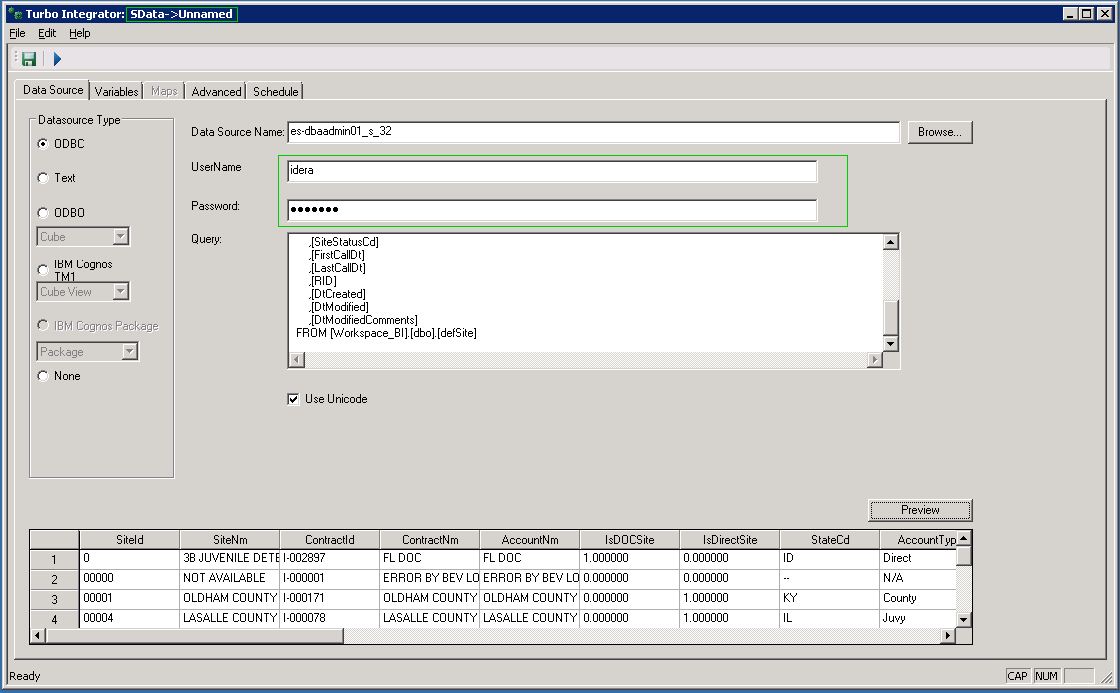Select the Data Source tab
Image resolution: width=1120 pixels, height=693 pixels.
tap(53, 89)
